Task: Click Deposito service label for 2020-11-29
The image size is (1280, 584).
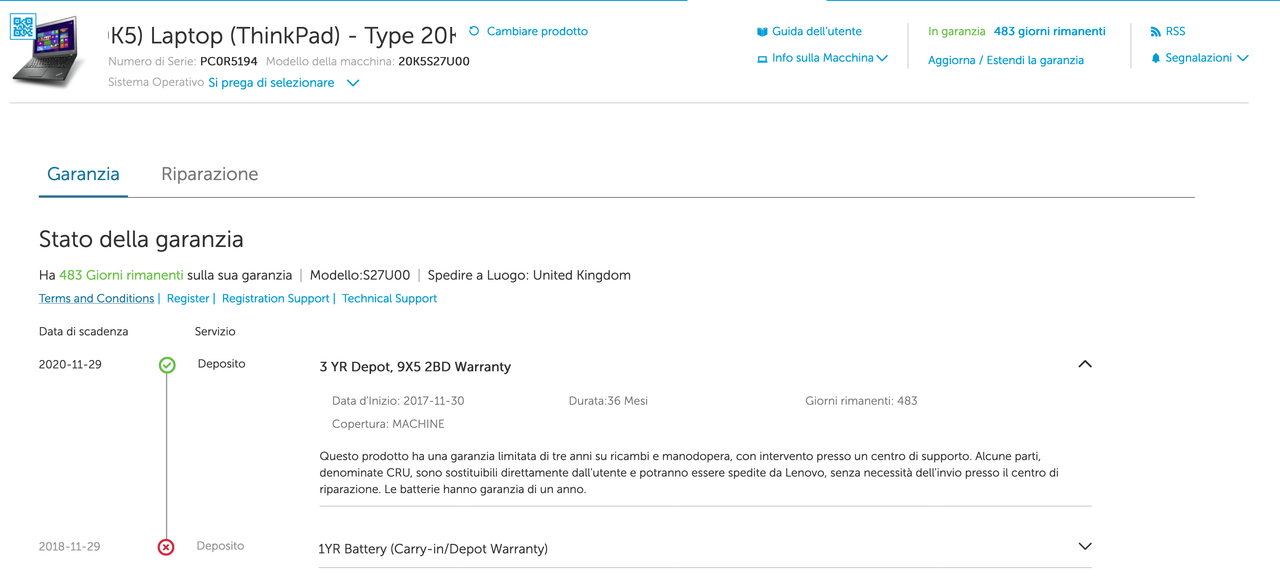Action: [x=221, y=364]
